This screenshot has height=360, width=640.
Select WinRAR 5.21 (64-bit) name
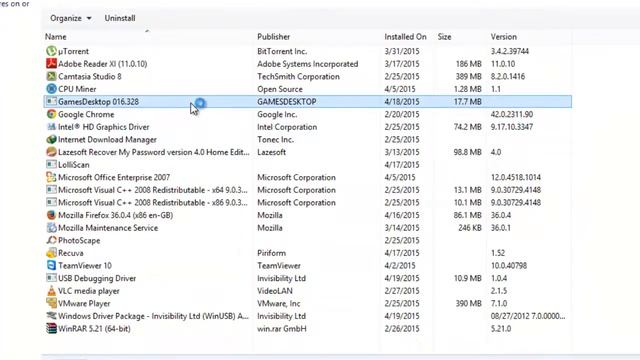(94, 329)
